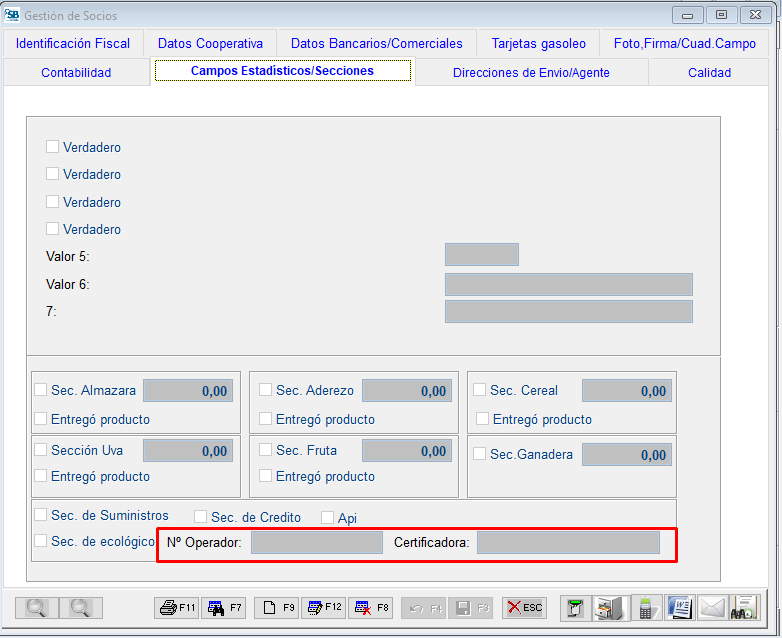The width and height of the screenshot is (782, 638).
Task: Check Entregó producto under Sec. Fruta
Action: tap(266, 476)
